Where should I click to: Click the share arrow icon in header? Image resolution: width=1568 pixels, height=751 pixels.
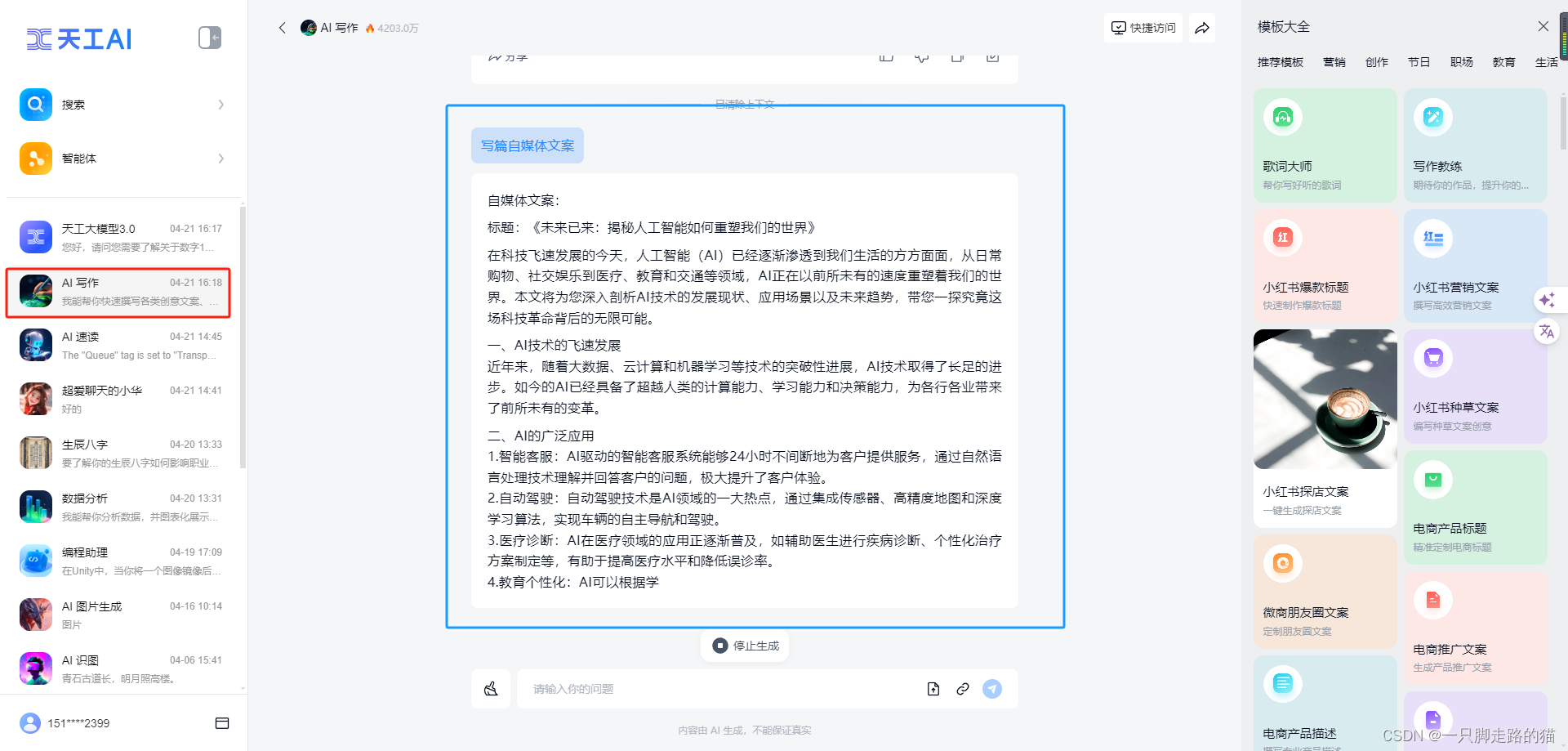(x=1202, y=28)
